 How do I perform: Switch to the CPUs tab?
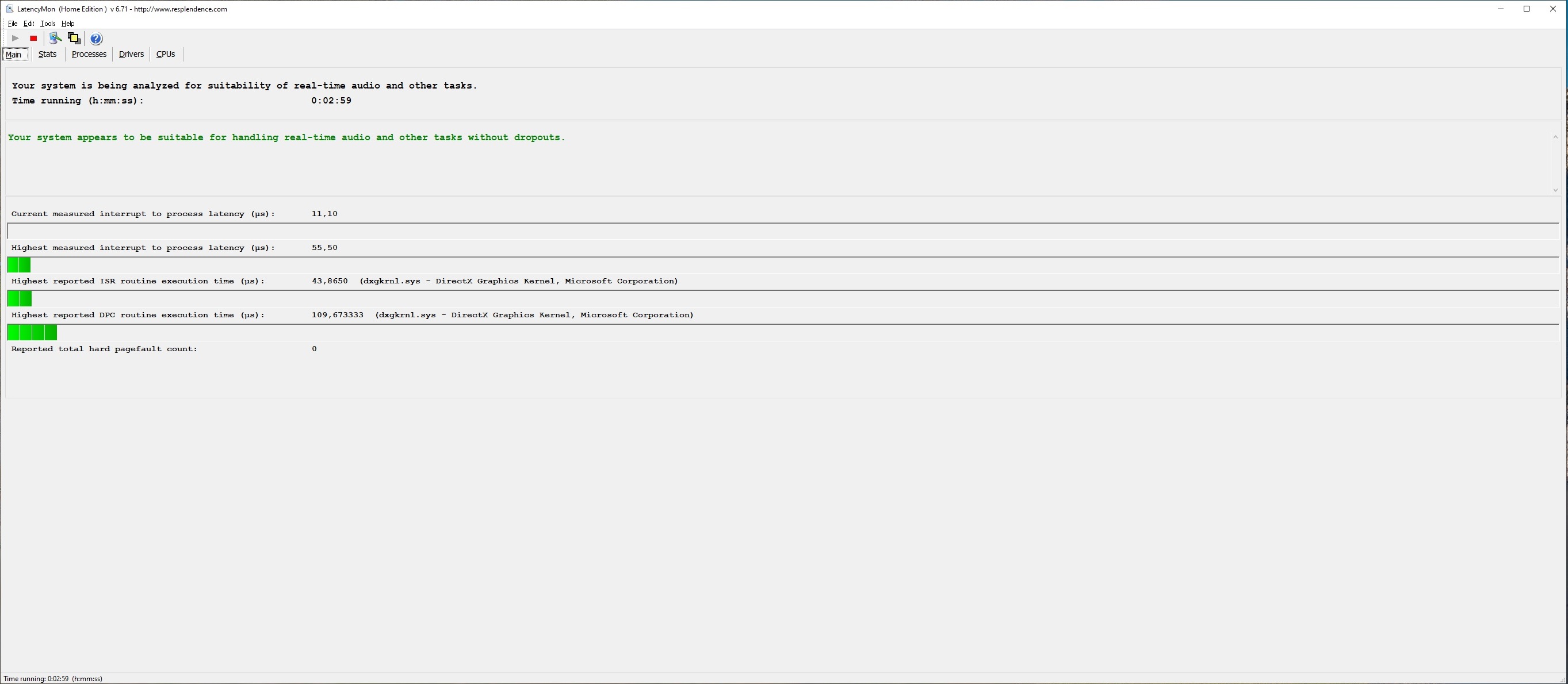coord(166,54)
